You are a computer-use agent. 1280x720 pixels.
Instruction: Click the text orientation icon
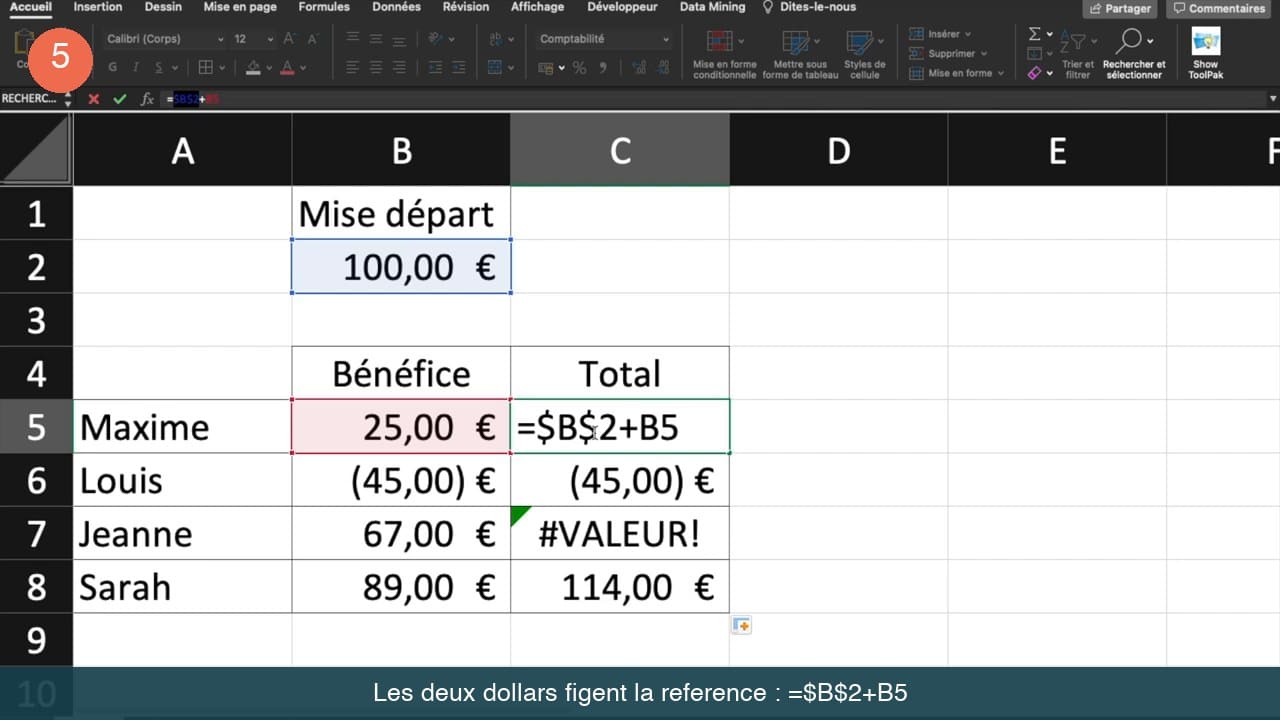pyautogui.click(x=435, y=39)
